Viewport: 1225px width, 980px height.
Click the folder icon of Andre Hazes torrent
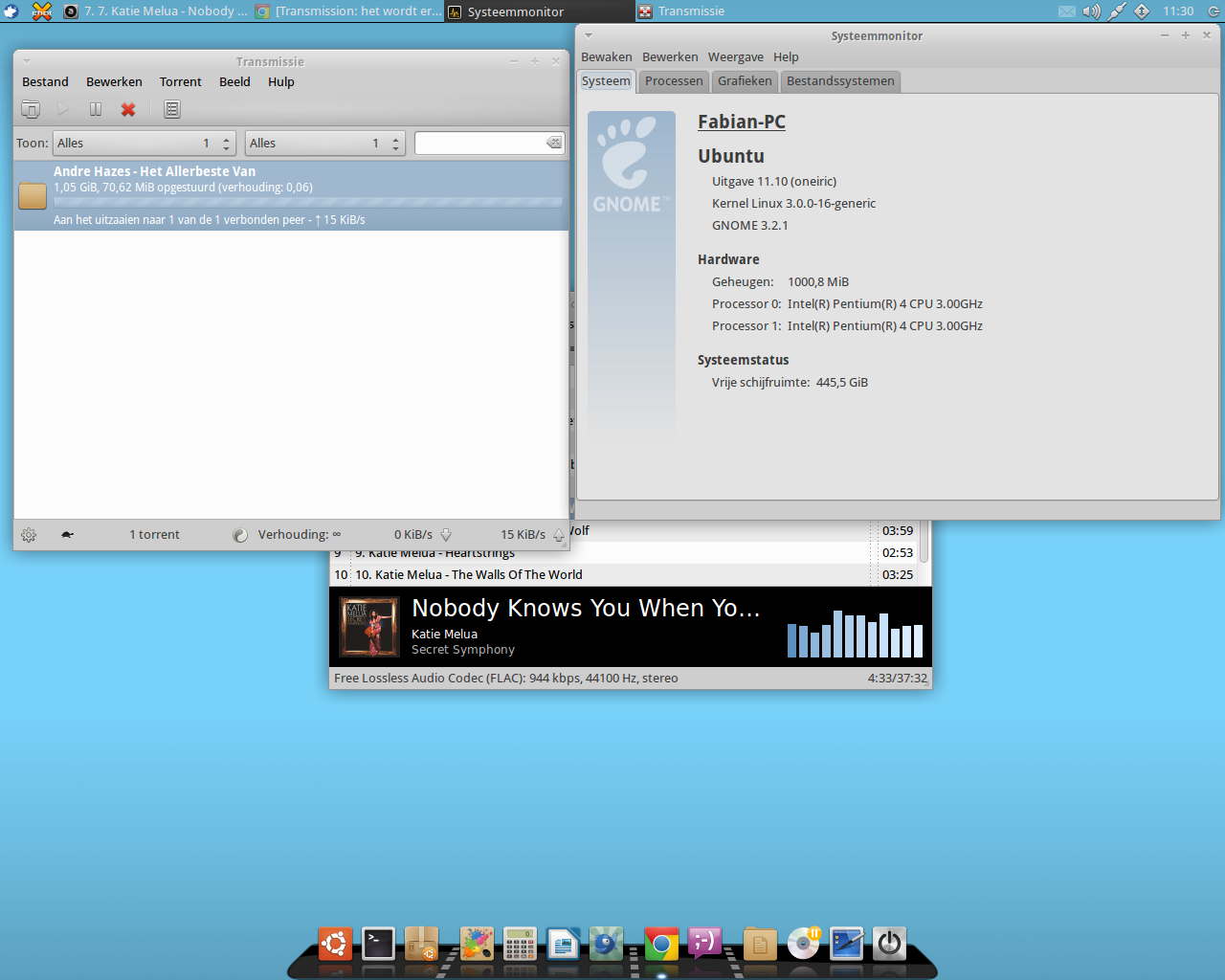tap(33, 195)
